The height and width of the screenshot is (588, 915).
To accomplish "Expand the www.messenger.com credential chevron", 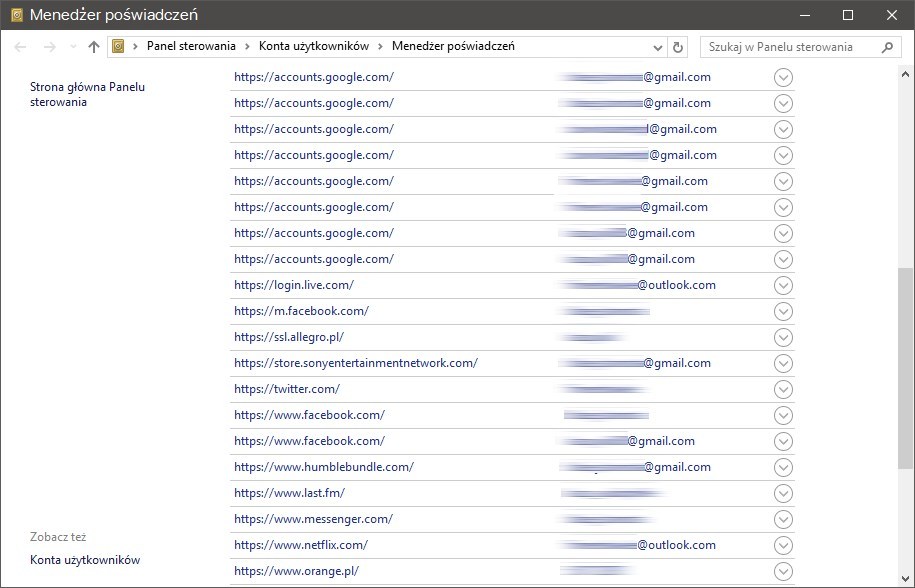I will tap(783, 519).
